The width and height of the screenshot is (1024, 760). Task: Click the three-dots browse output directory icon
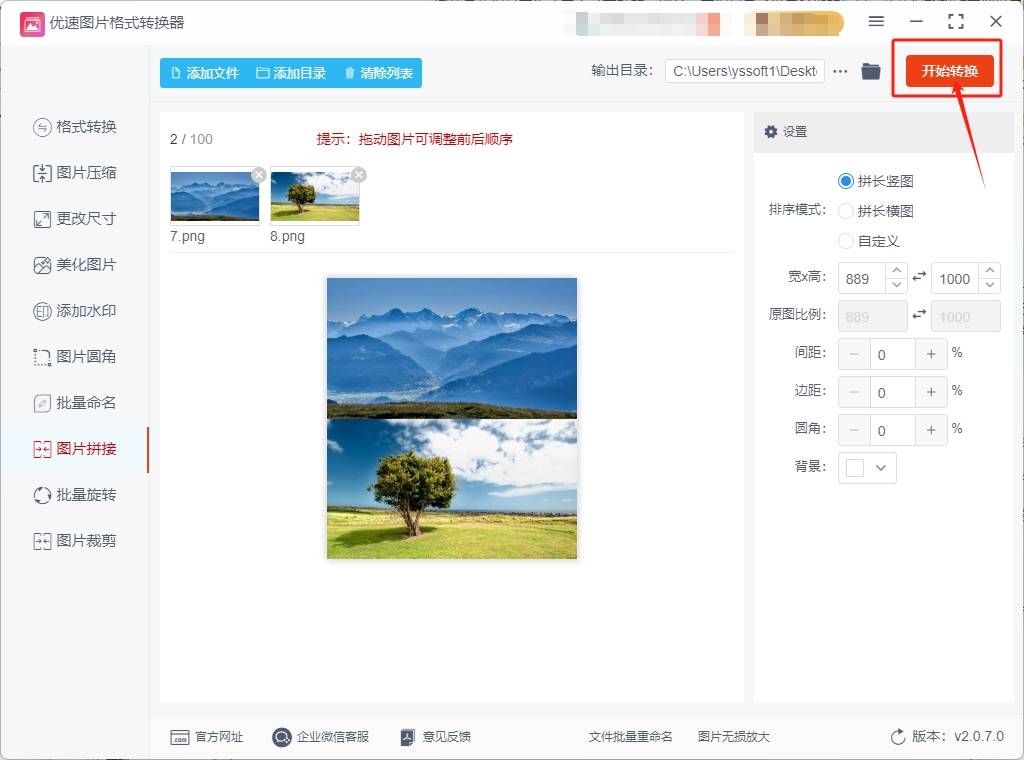point(840,71)
